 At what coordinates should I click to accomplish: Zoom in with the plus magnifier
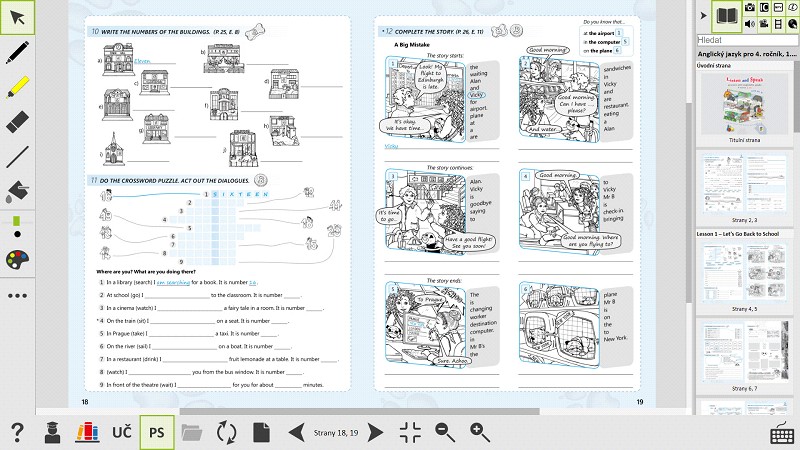click(480, 433)
